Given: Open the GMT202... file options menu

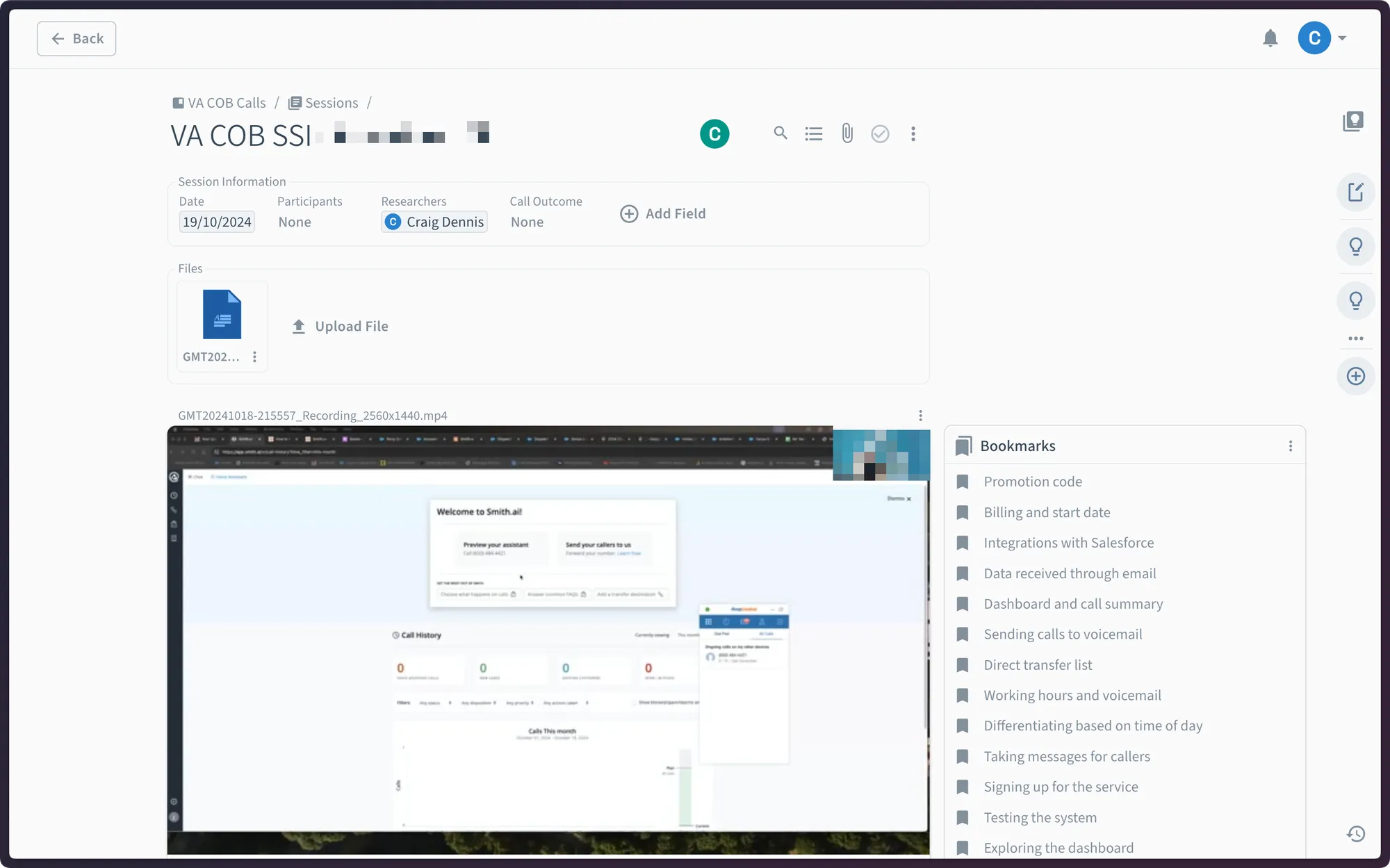Looking at the screenshot, I should 254,357.
